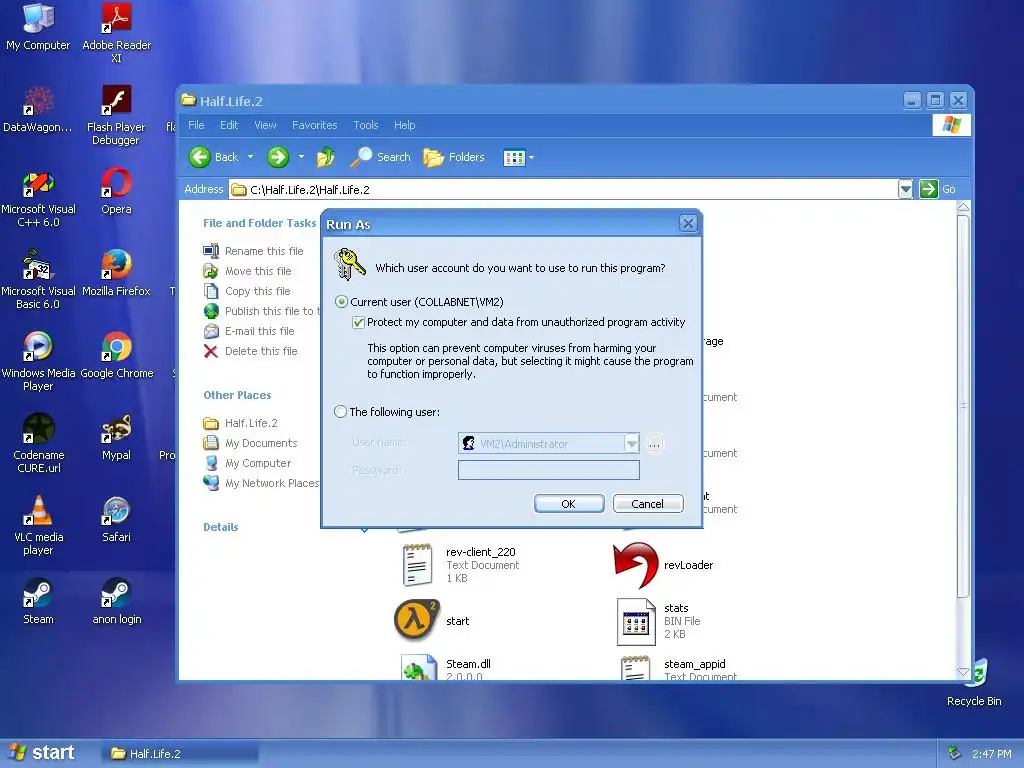
Task: Collapse Other Places section header
Action: point(237,395)
